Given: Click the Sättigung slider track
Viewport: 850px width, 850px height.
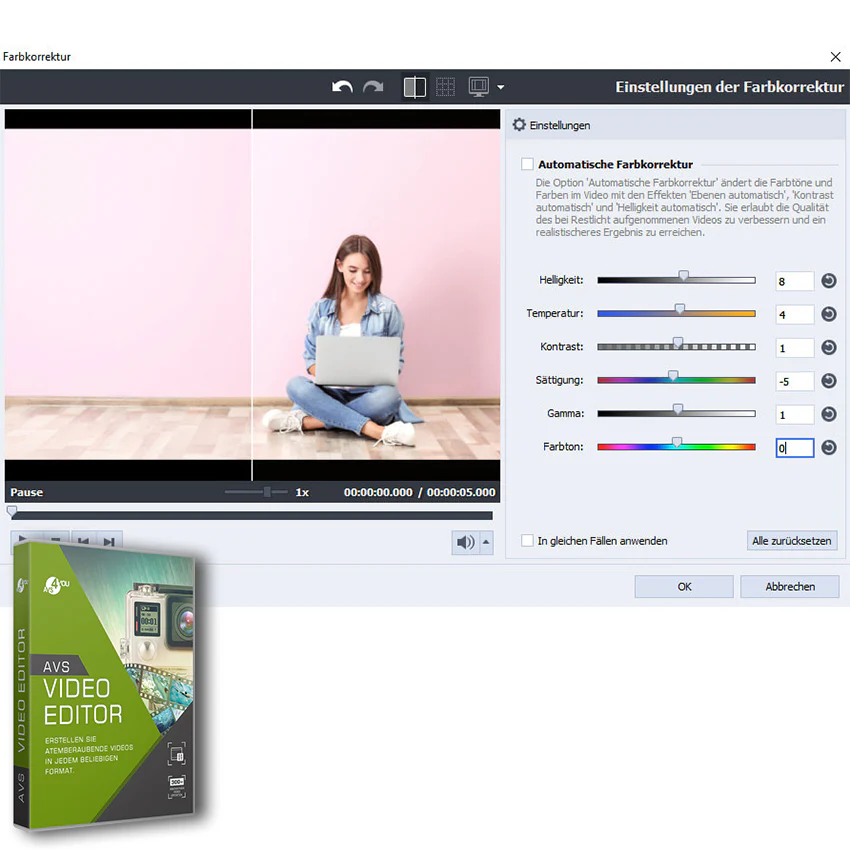Looking at the screenshot, I should click(x=677, y=381).
